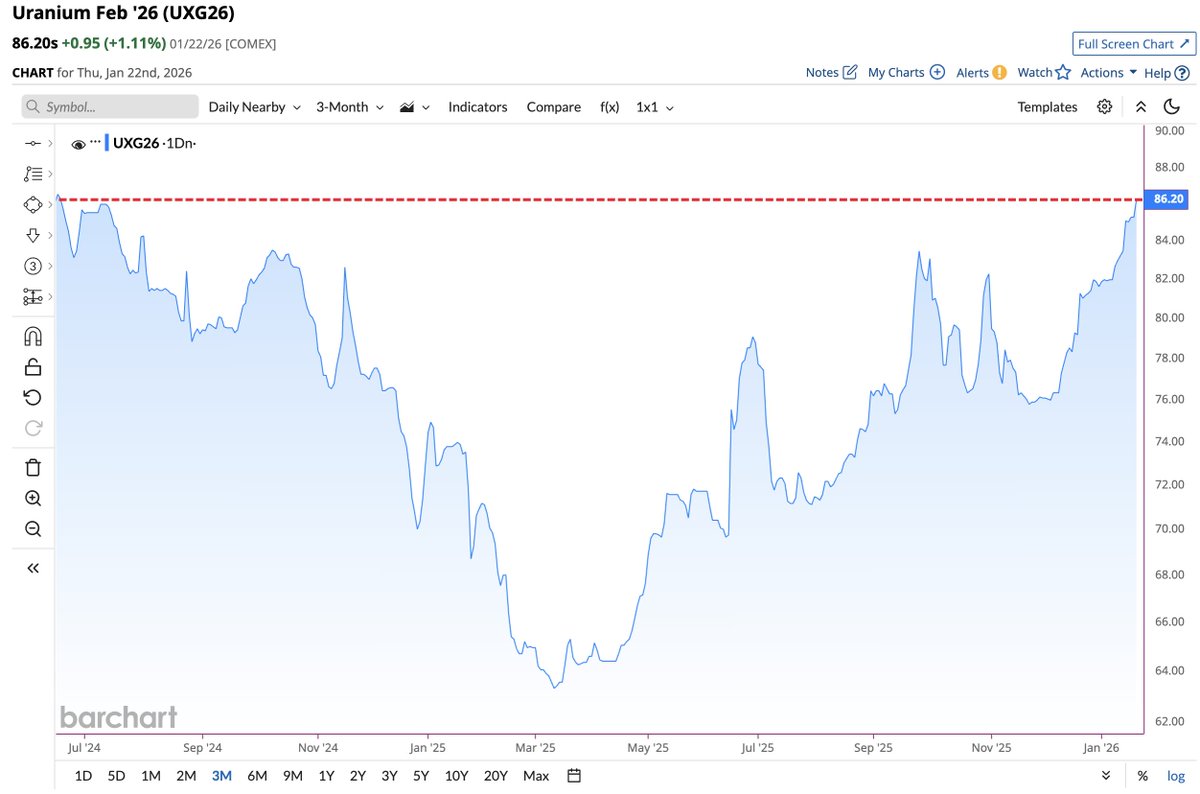Image resolution: width=1200 pixels, height=794 pixels.
Task: Select the Max time range
Action: tap(536, 775)
